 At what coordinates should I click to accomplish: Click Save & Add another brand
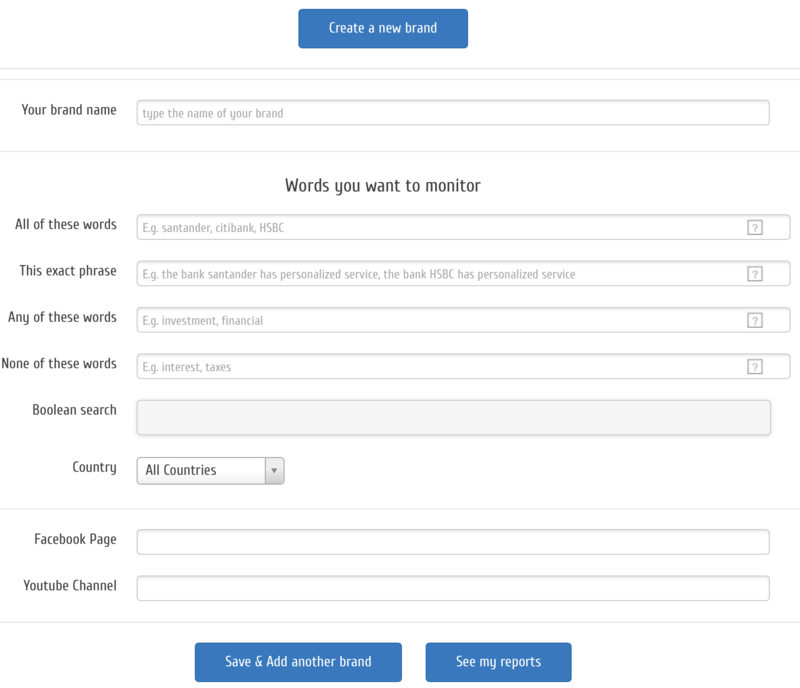298,662
